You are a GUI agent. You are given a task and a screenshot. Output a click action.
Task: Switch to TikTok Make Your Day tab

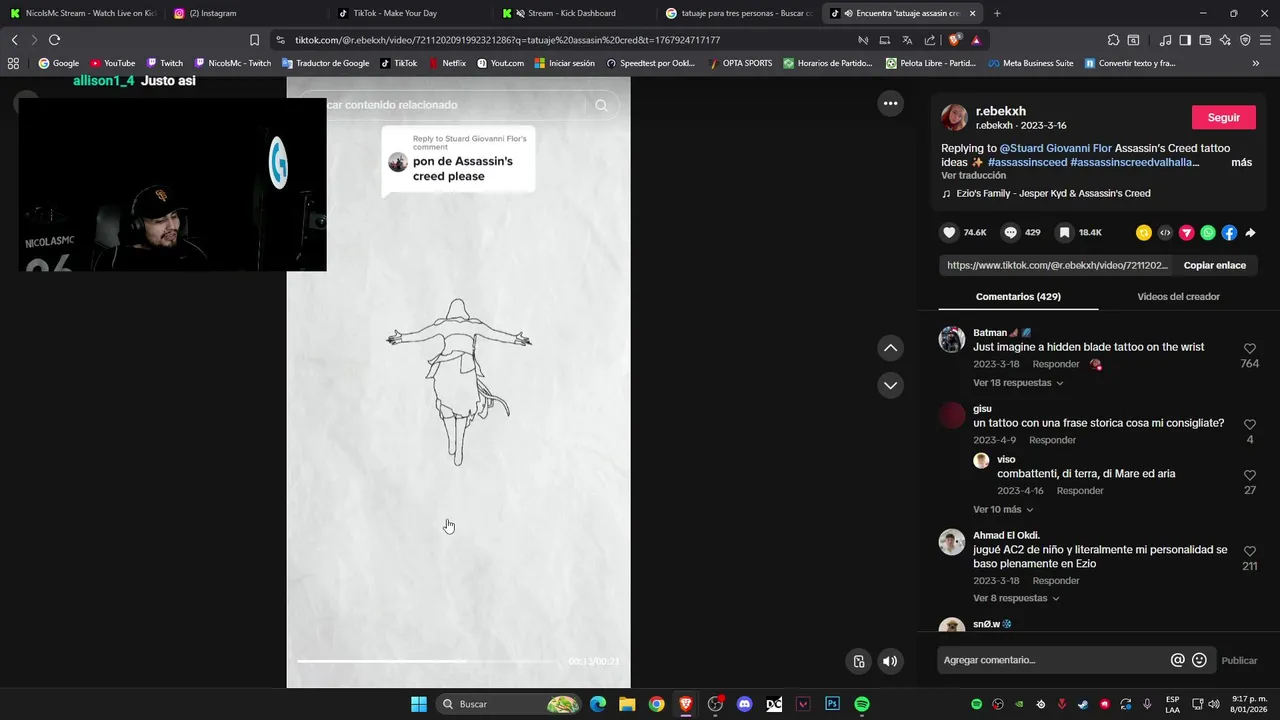click(408, 13)
